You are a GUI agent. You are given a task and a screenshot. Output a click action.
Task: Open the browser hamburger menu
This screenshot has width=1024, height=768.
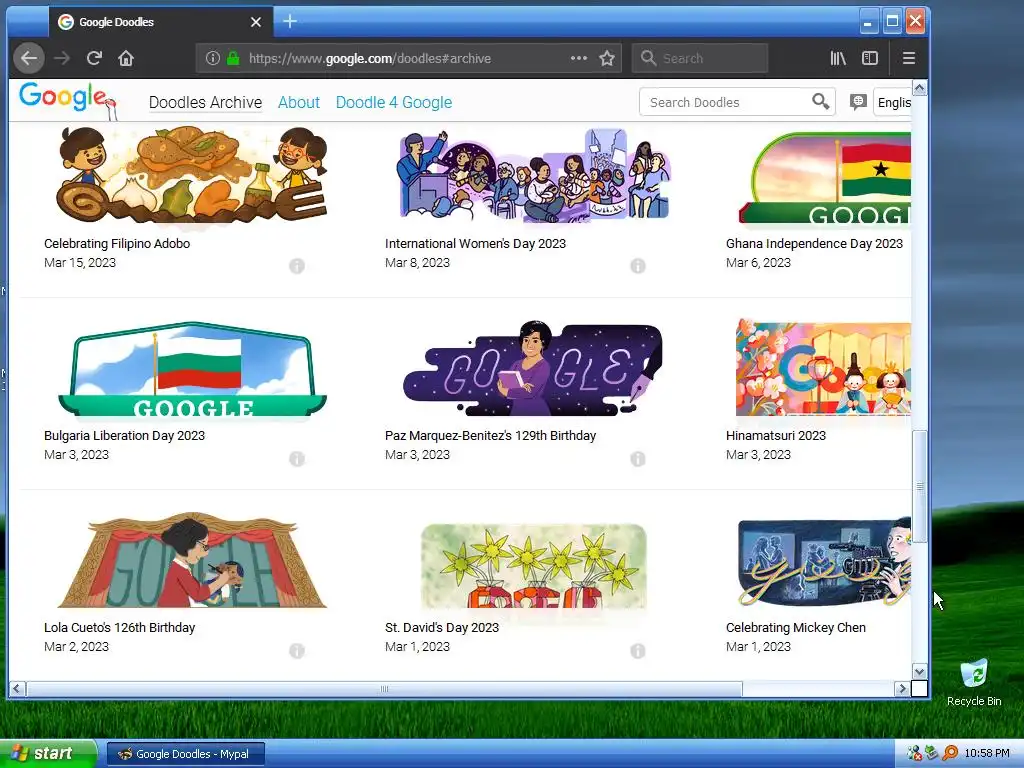(x=908, y=58)
